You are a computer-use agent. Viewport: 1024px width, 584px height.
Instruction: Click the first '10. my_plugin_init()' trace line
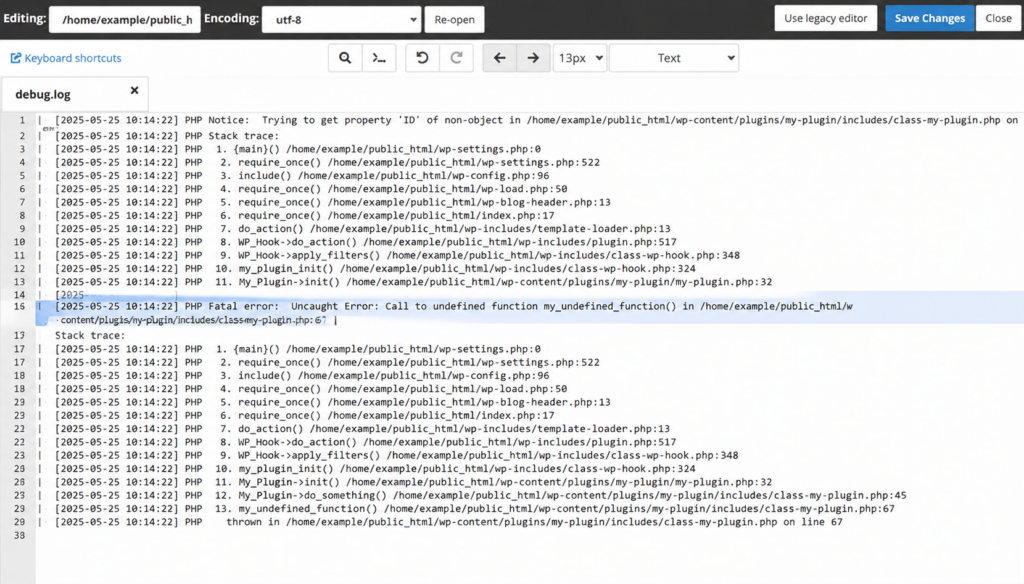[x=376, y=268]
